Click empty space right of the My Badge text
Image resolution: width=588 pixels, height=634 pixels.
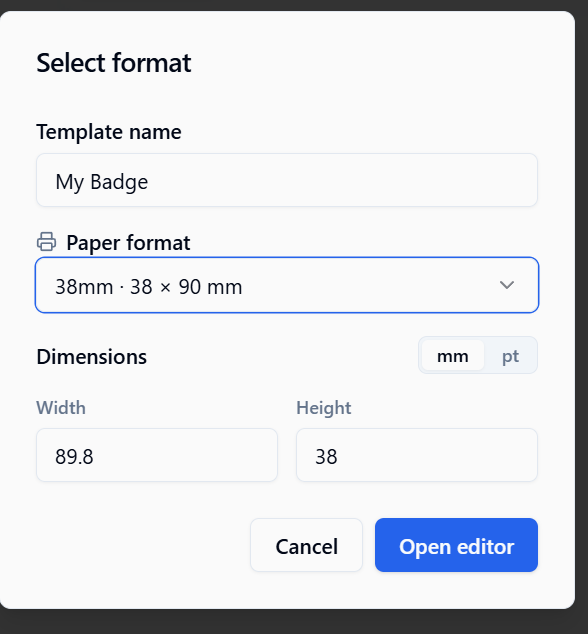[x=340, y=180]
